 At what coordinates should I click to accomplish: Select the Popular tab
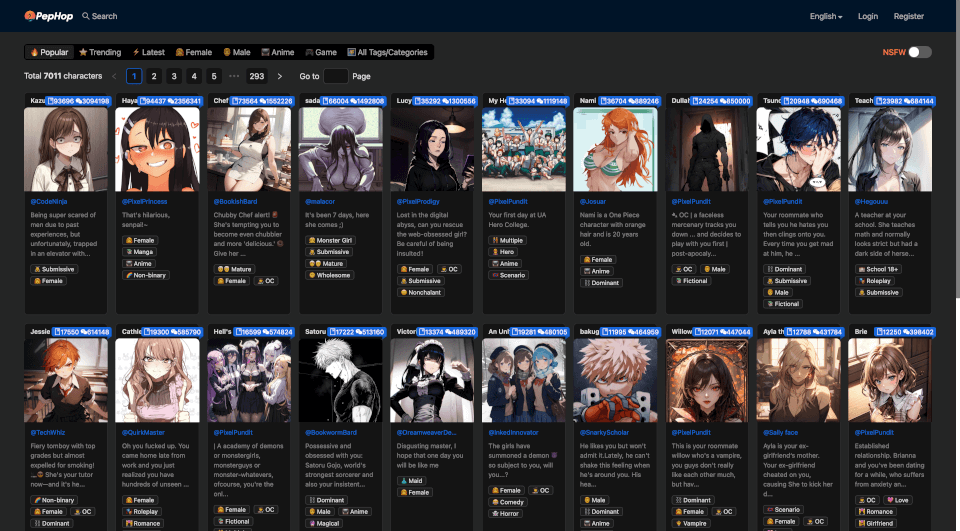[49, 52]
